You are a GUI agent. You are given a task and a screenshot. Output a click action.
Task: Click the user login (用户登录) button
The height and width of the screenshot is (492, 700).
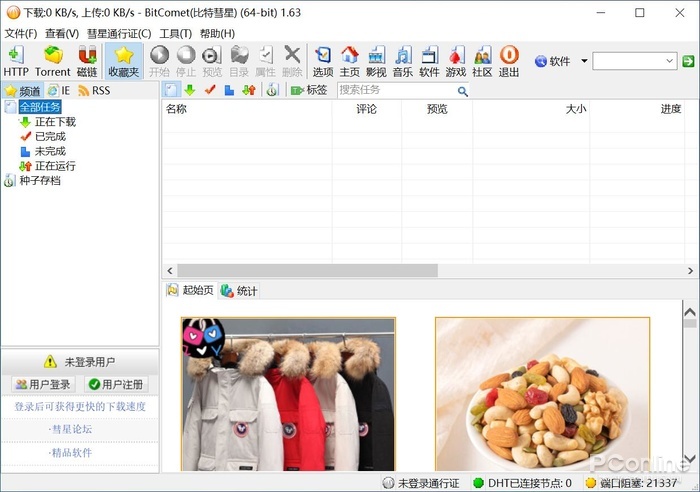point(43,384)
